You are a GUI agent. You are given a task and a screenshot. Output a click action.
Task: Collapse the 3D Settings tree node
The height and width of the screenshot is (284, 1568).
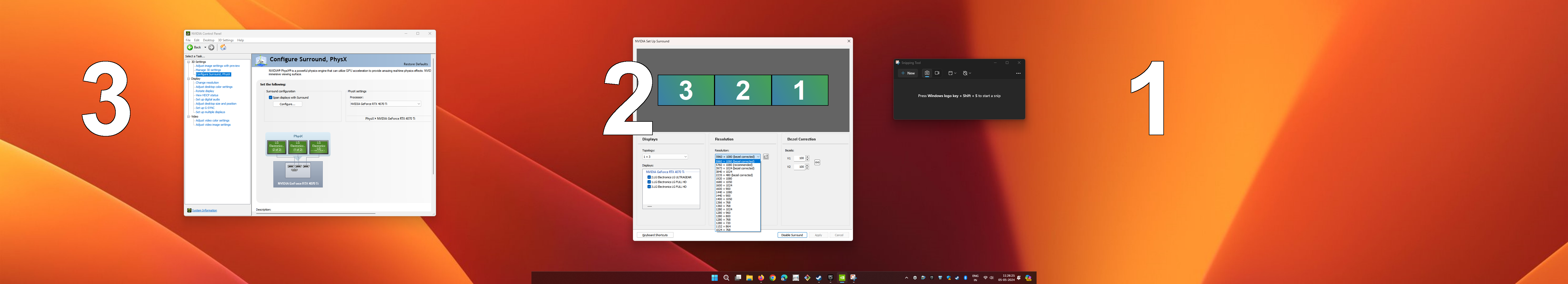point(189,62)
